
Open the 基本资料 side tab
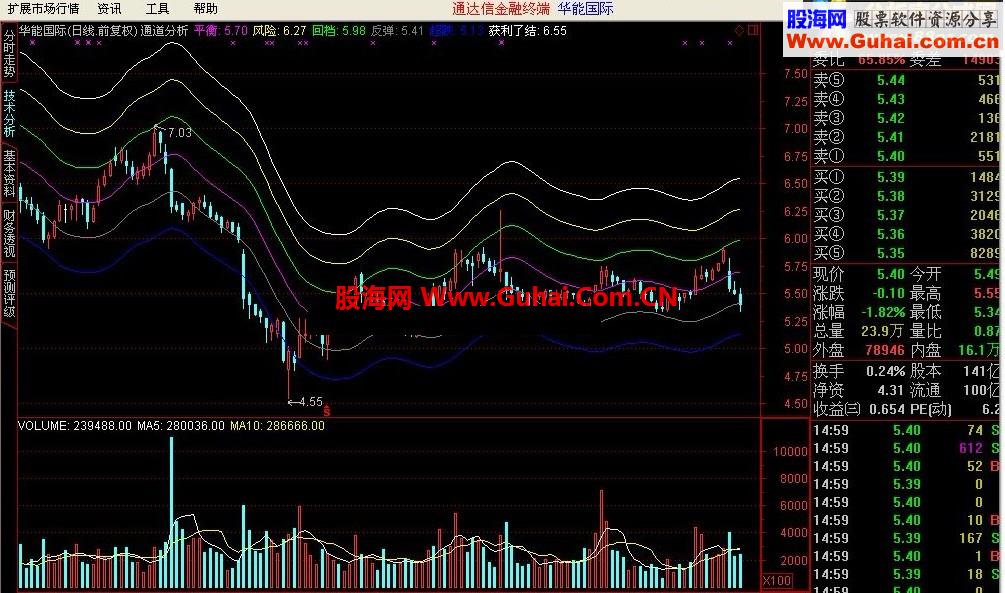pyautogui.click(x=9, y=173)
